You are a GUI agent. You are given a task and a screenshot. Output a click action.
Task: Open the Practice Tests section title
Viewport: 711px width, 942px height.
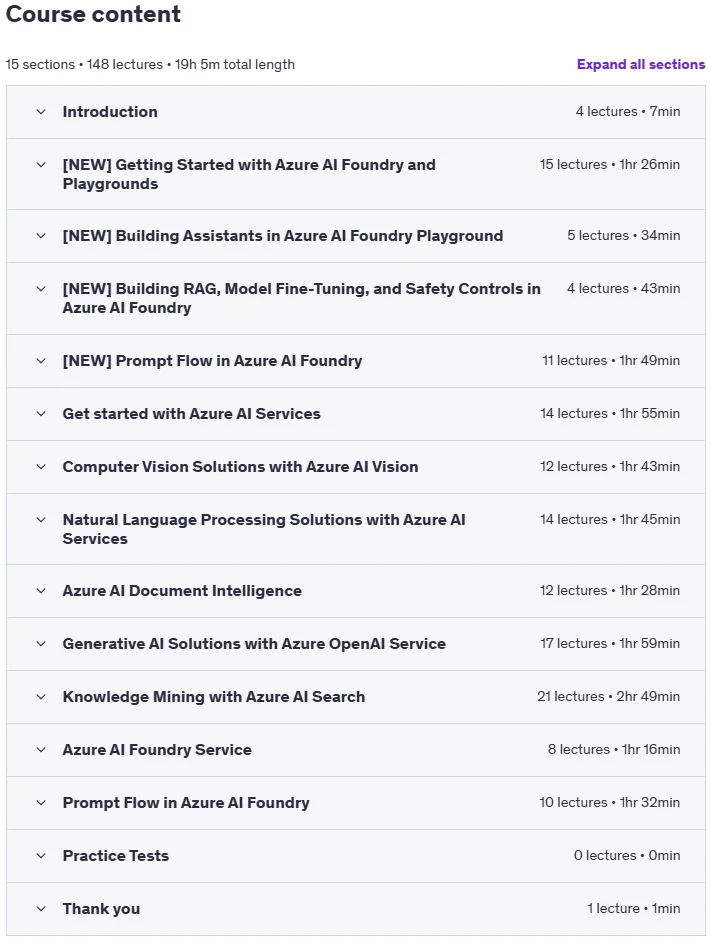pyautogui.click(x=116, y=855)
